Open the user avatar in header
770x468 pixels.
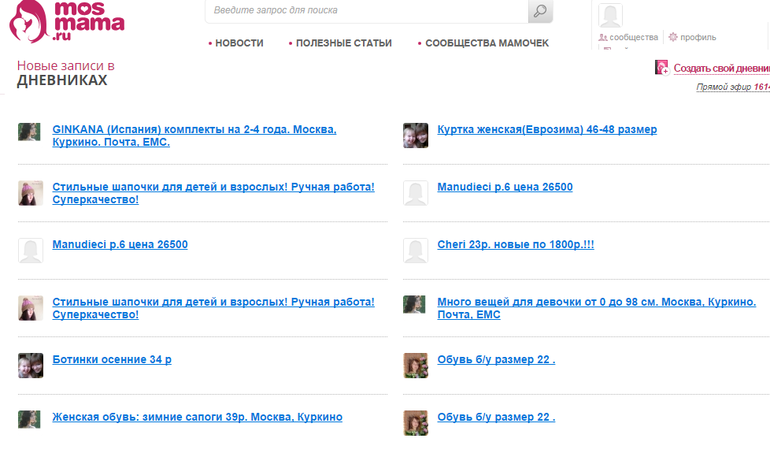coord(610,15)
